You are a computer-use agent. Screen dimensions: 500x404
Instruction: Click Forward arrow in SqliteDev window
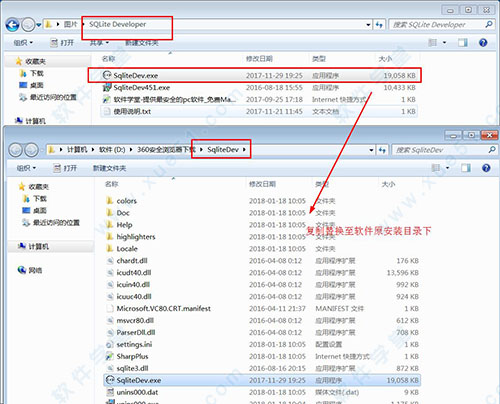pos(31,150)
